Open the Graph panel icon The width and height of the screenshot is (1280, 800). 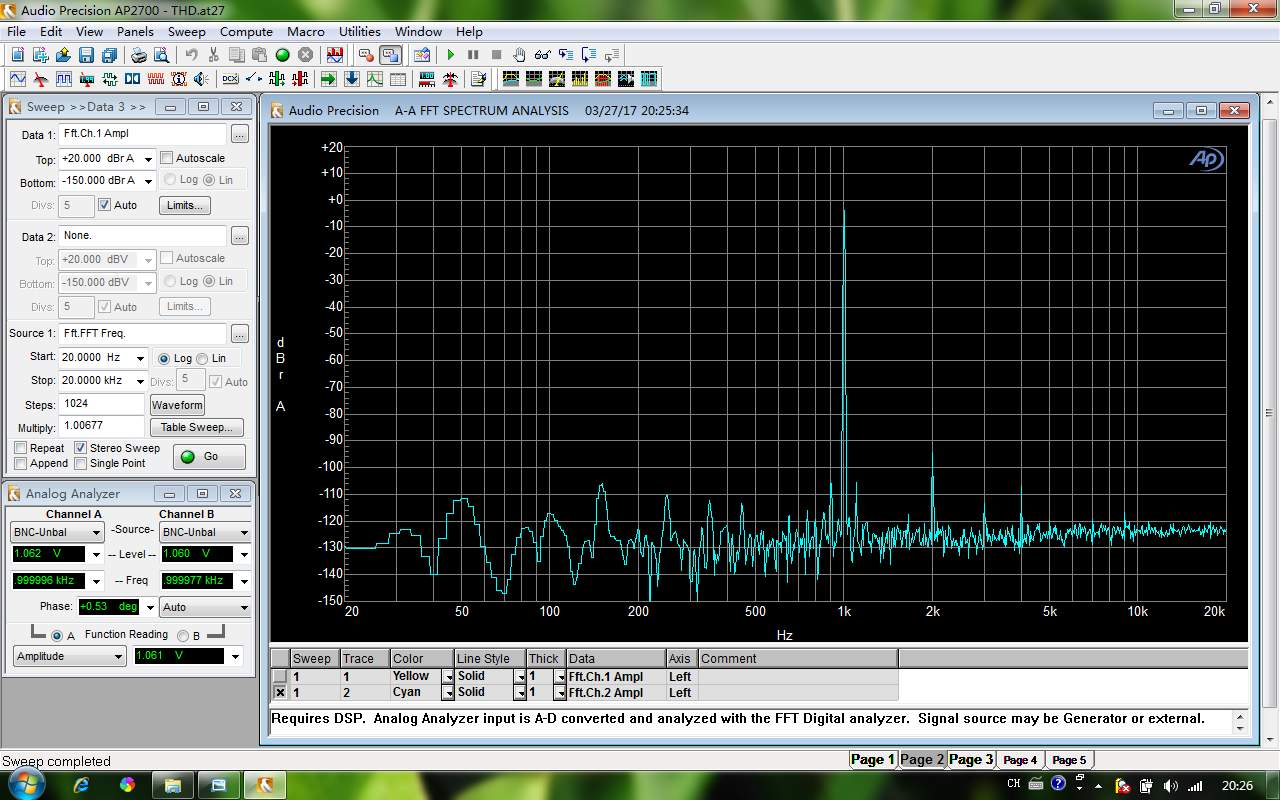point(374,78)
